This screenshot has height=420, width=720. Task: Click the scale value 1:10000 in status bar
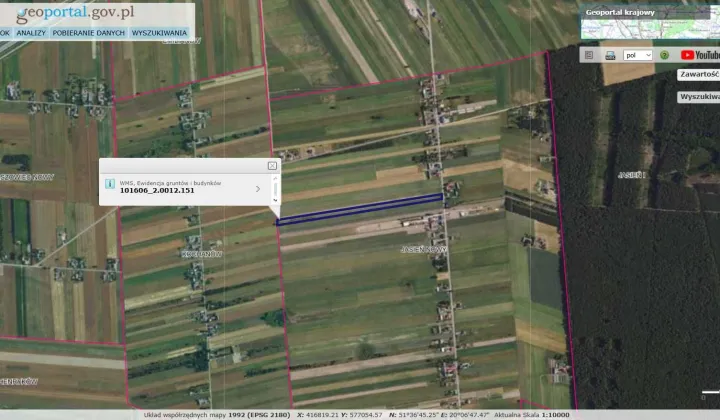click(x=556, y=415)
